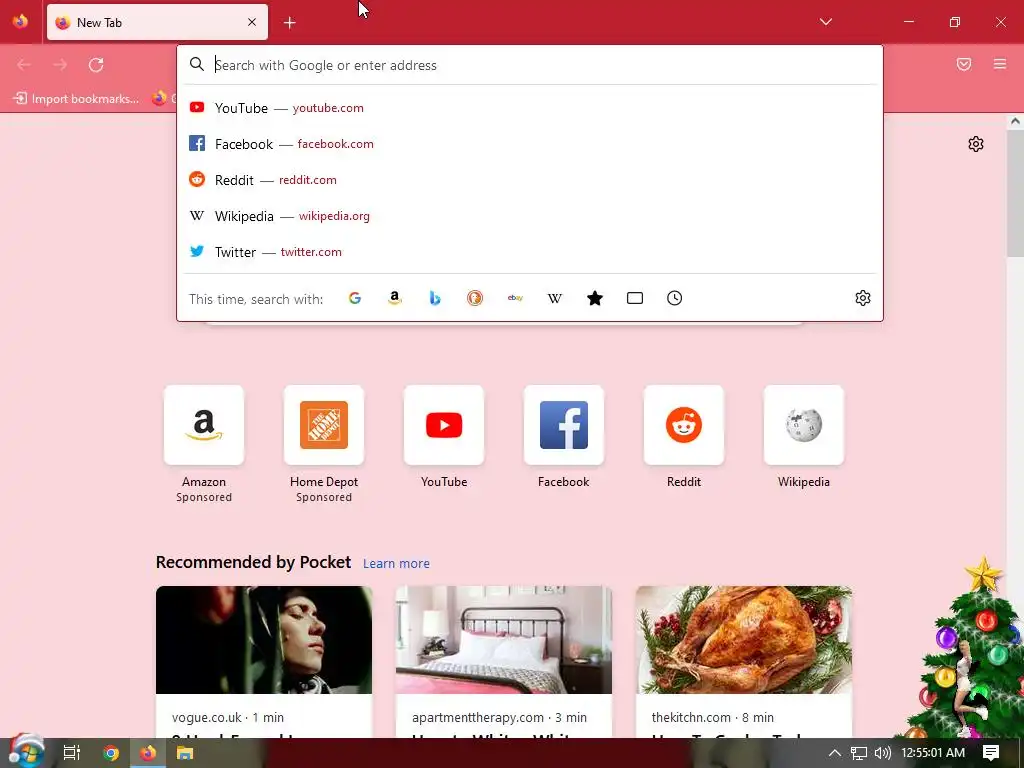Reload the current page
The image size is (1024, 768).
[x=97, y=65]
